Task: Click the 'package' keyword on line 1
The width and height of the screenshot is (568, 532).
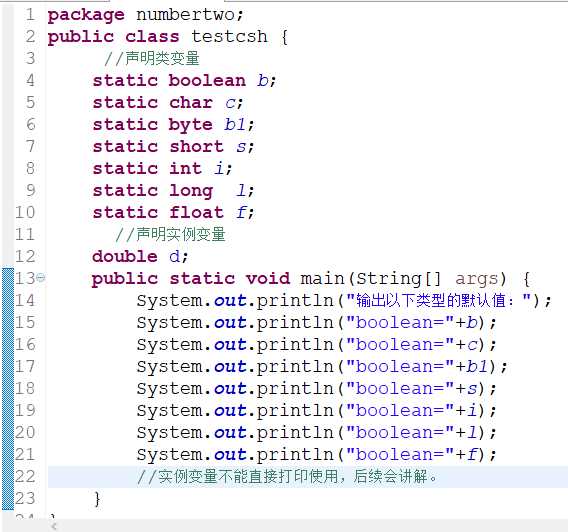Action: pyautogui.click(x=86, y=16)
